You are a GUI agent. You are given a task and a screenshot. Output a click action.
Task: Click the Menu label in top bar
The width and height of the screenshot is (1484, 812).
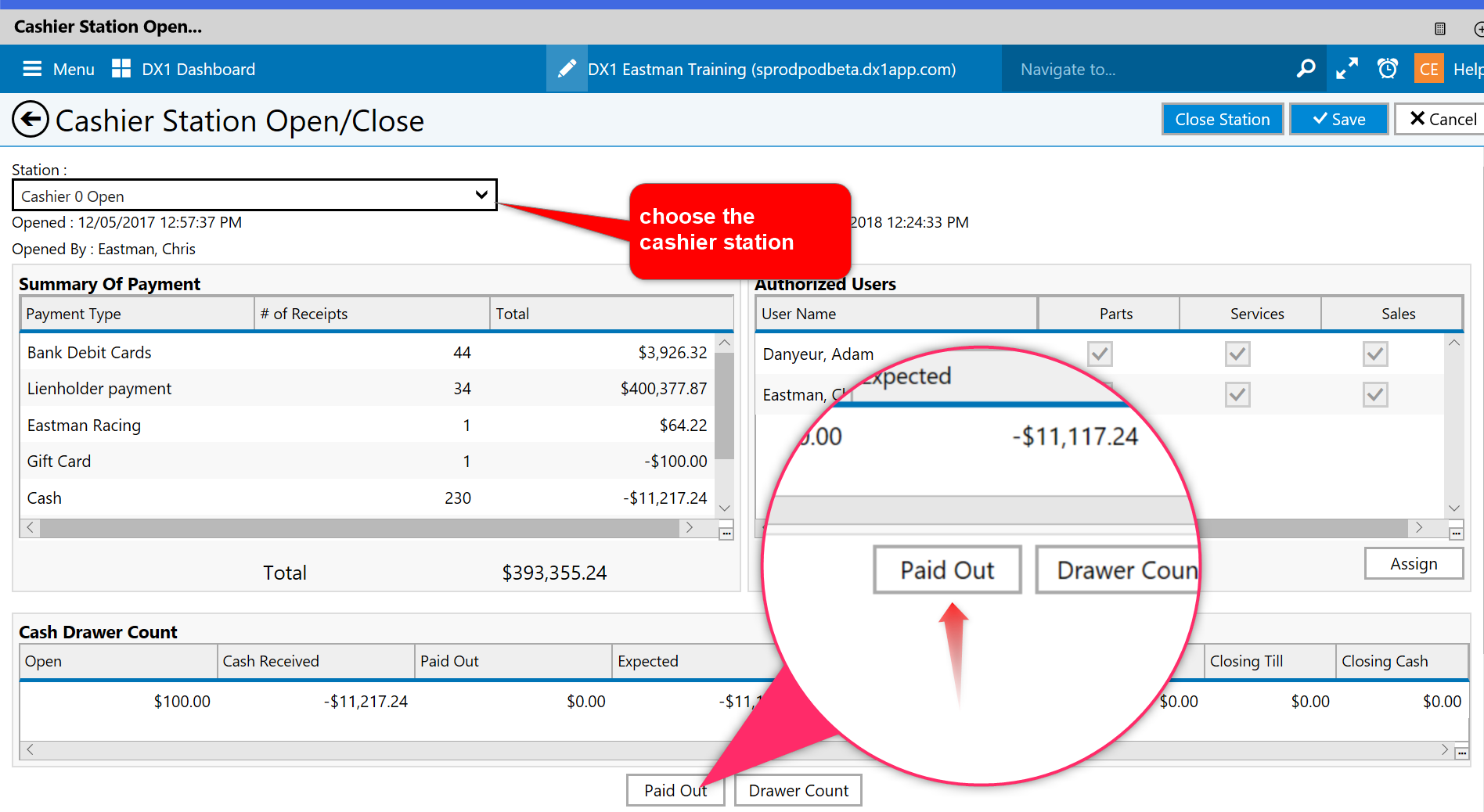[x=74, y=69]
